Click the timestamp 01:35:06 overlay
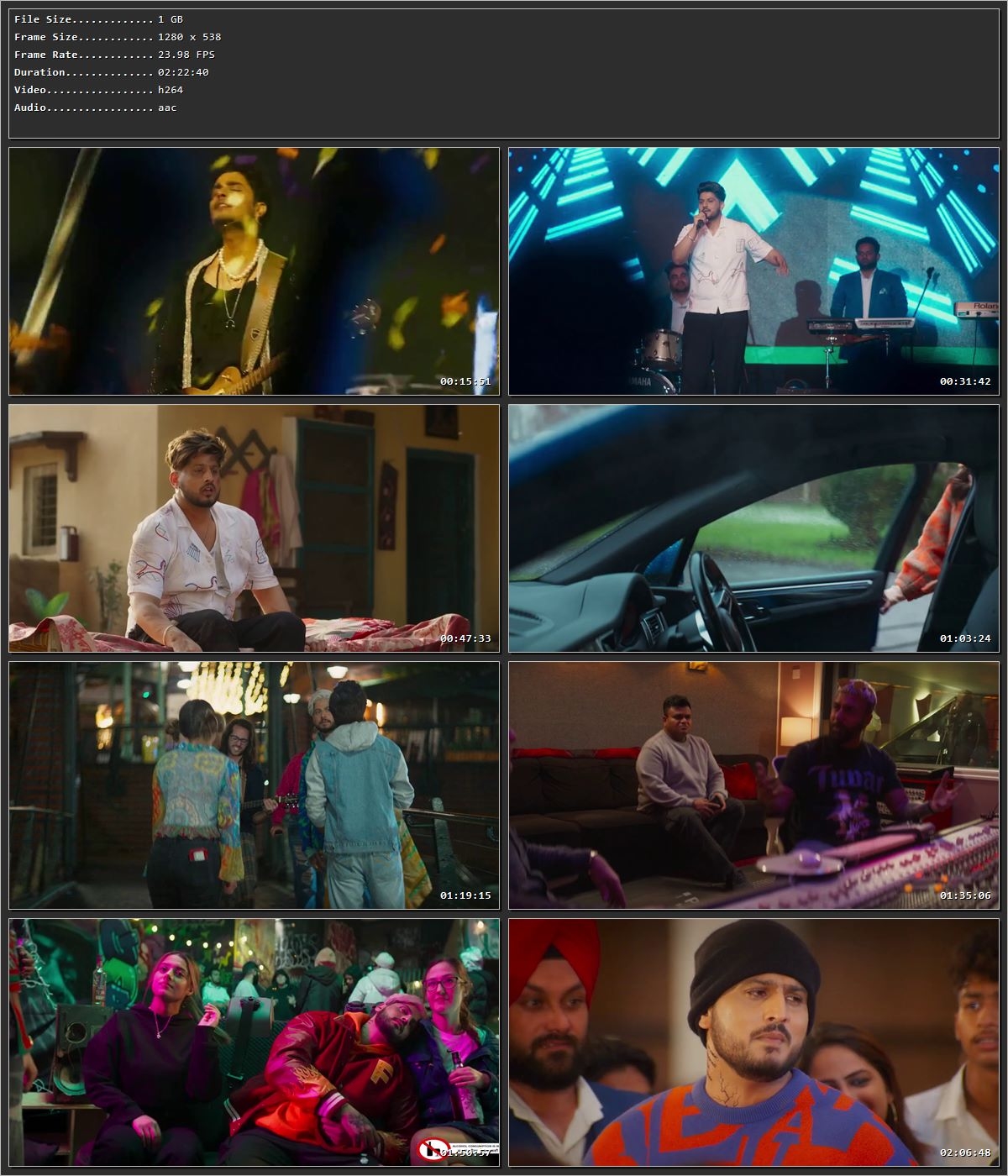Screen dimensions: 1008x1176 (x=966, y=895)
